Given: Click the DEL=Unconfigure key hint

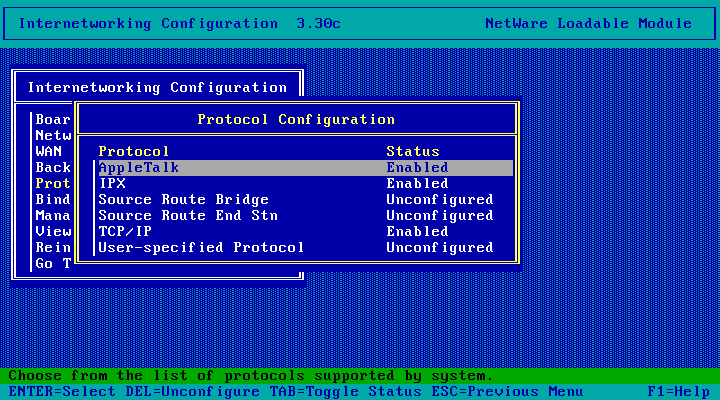Looking at the screenshot, I should 192,392.
